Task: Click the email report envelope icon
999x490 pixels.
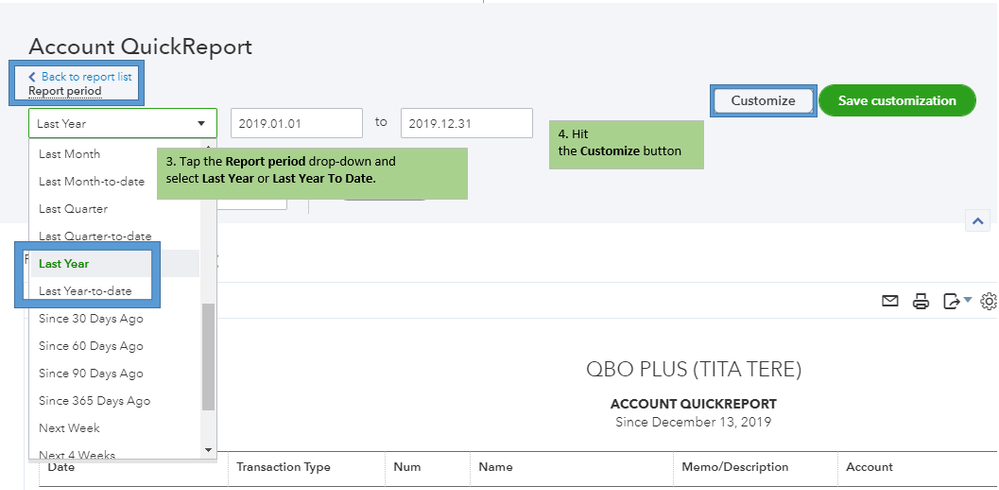Action: click(x=890, y=300)
